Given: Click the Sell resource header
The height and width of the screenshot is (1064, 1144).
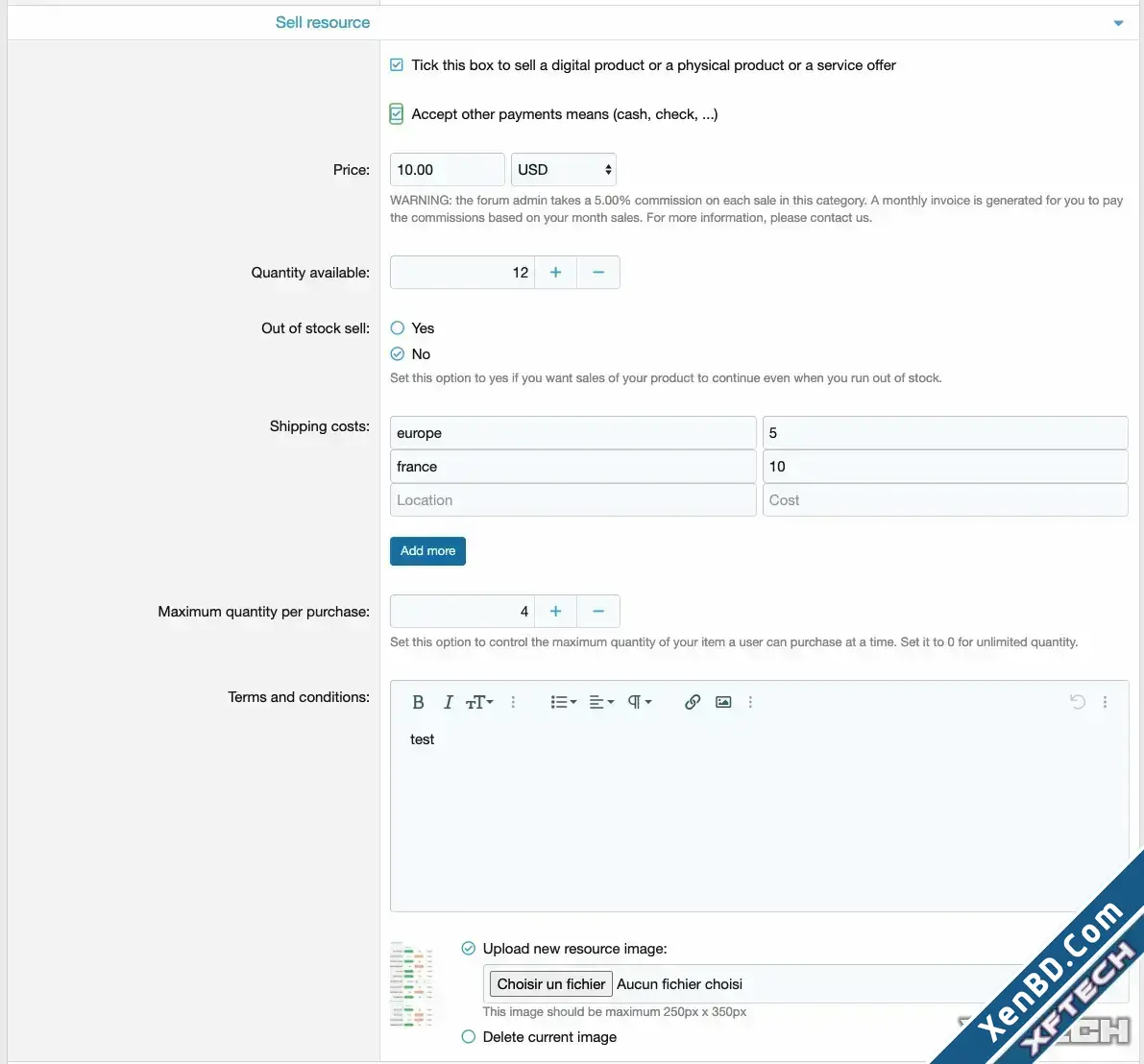Looking at the screenshot, I should (x=323, y=23).
